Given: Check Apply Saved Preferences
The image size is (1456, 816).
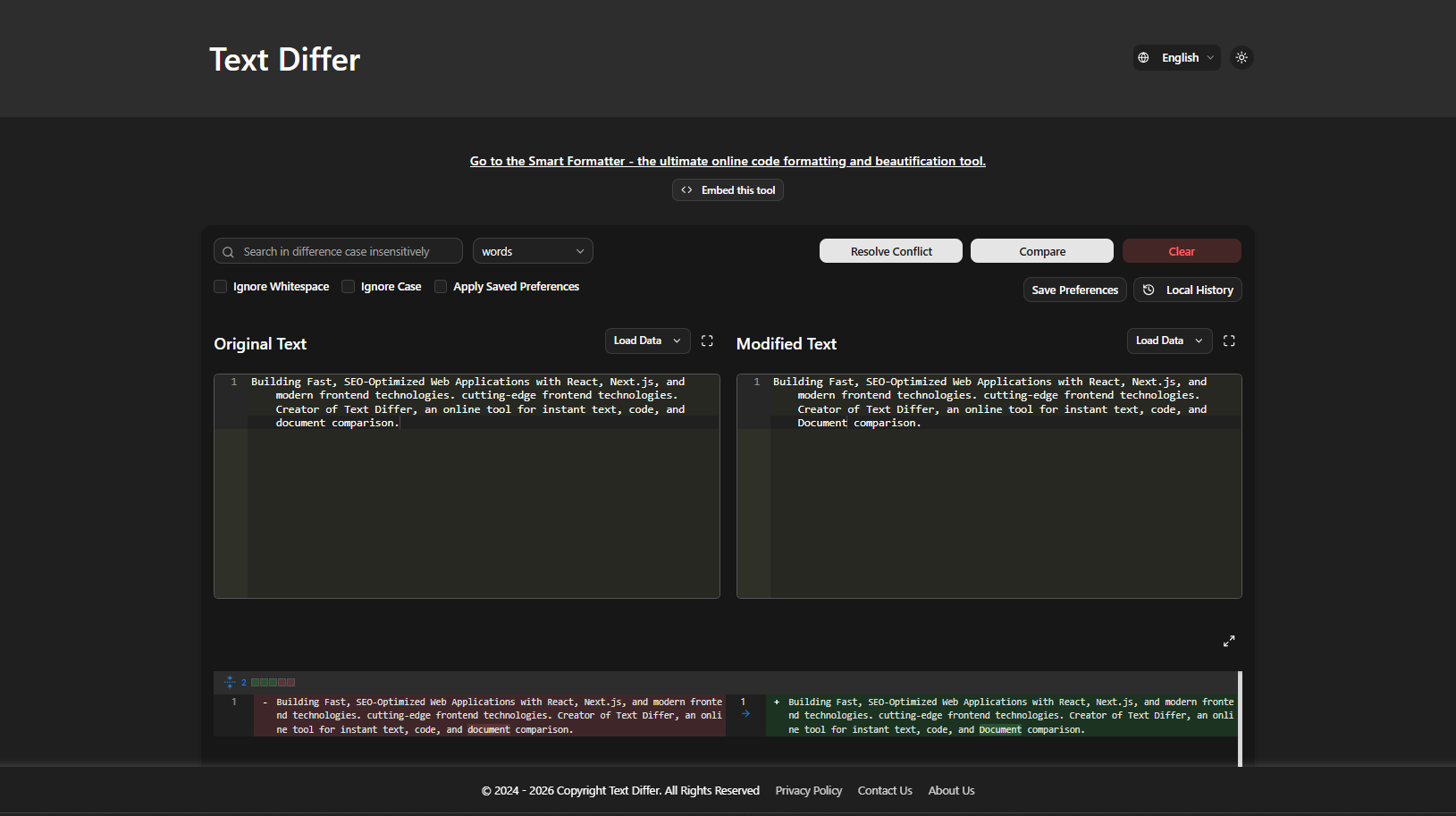Looking at the screenshot, I should click(441, 287).
